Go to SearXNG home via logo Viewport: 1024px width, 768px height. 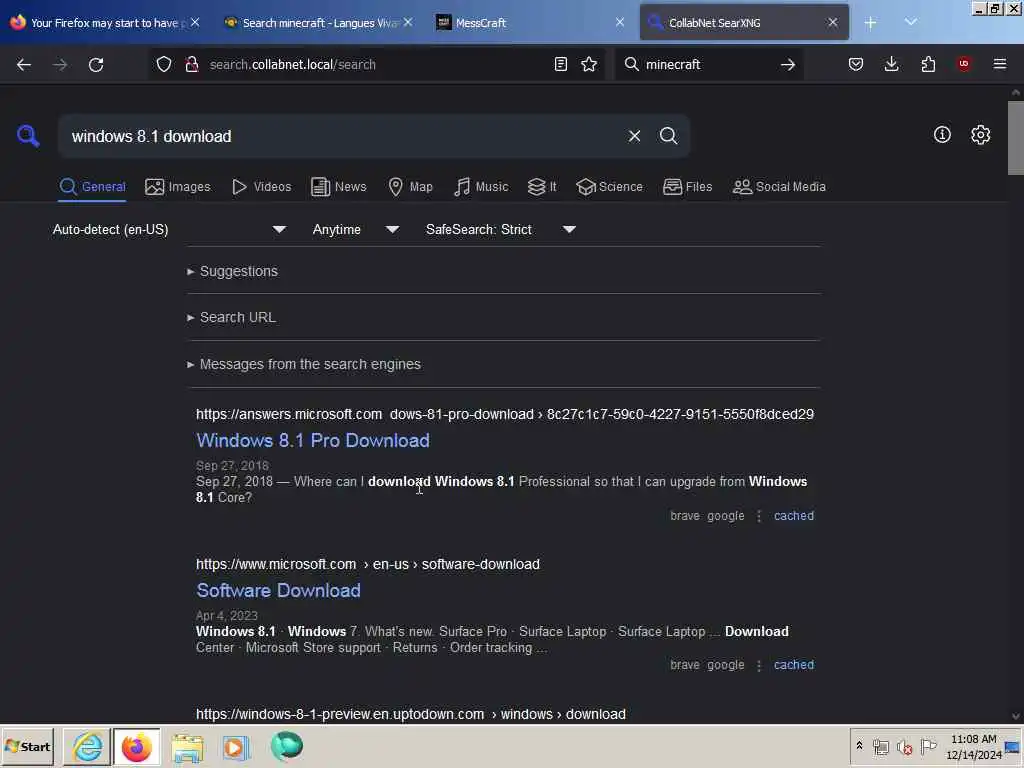click(28, 136)
